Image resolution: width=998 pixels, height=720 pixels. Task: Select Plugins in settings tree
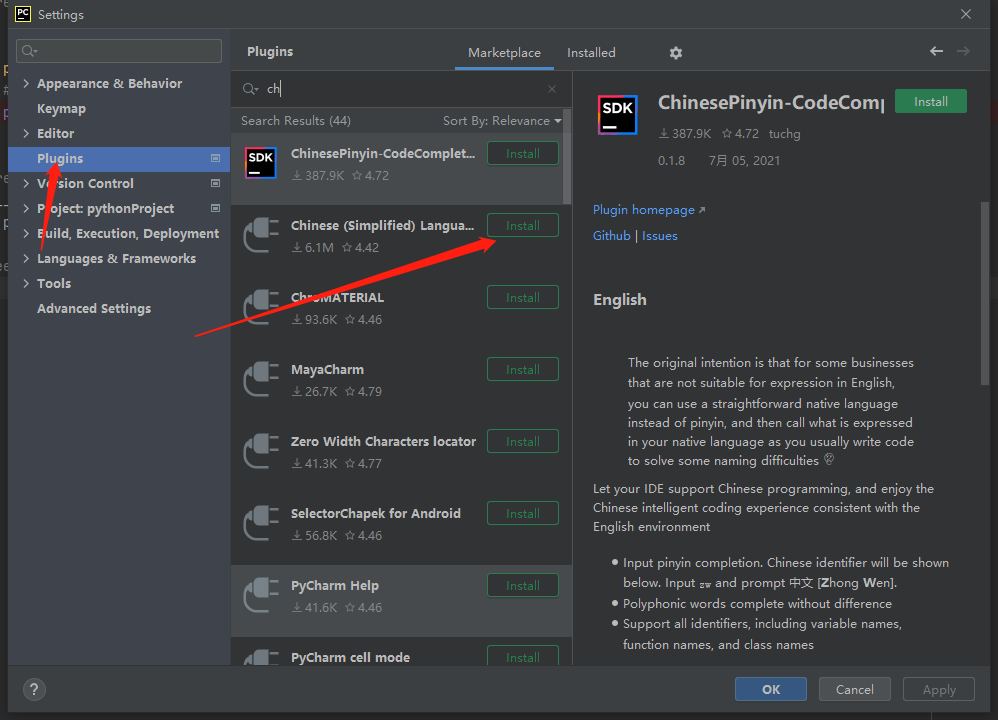119,159
